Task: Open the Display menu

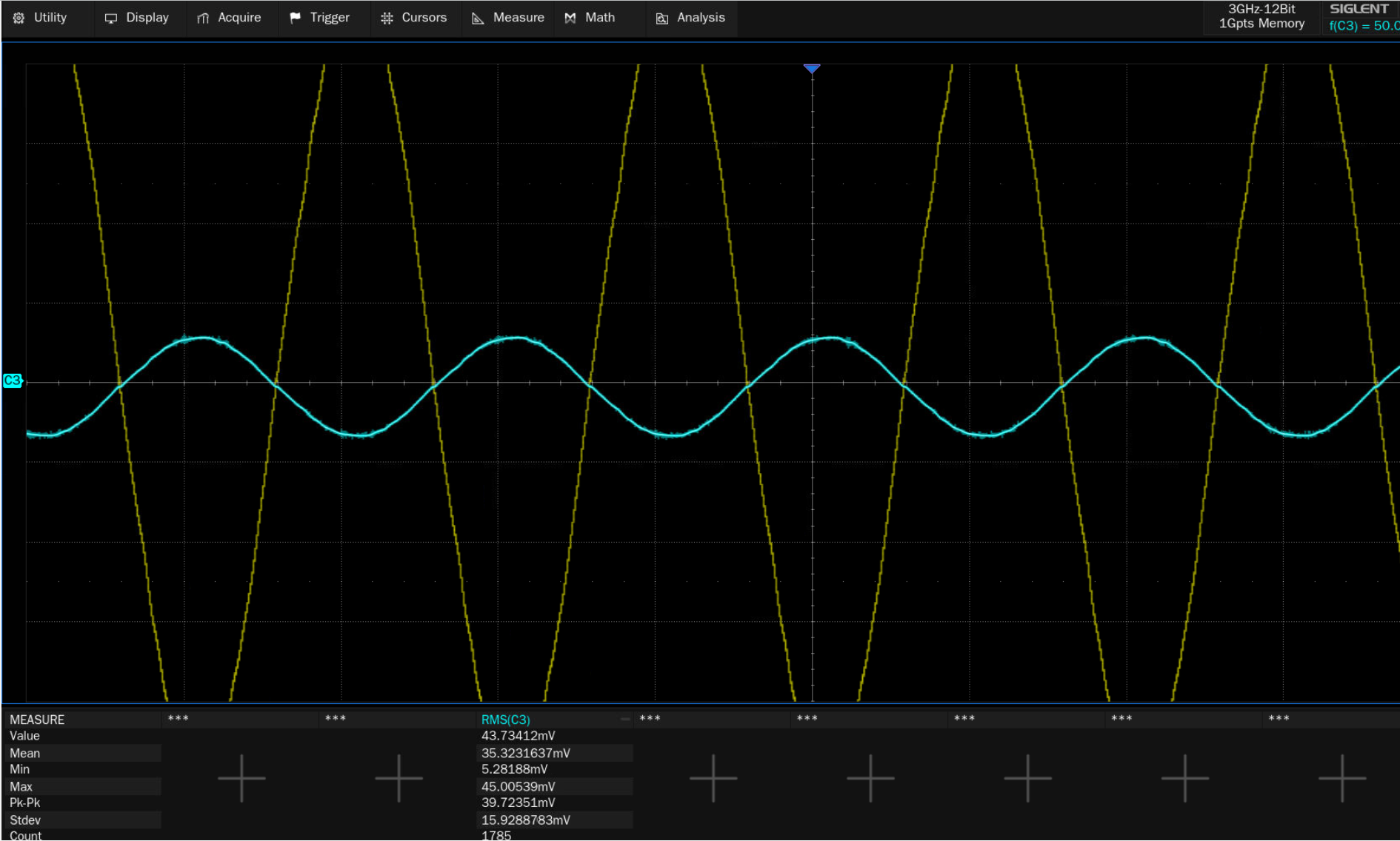Action: (138, 18)
